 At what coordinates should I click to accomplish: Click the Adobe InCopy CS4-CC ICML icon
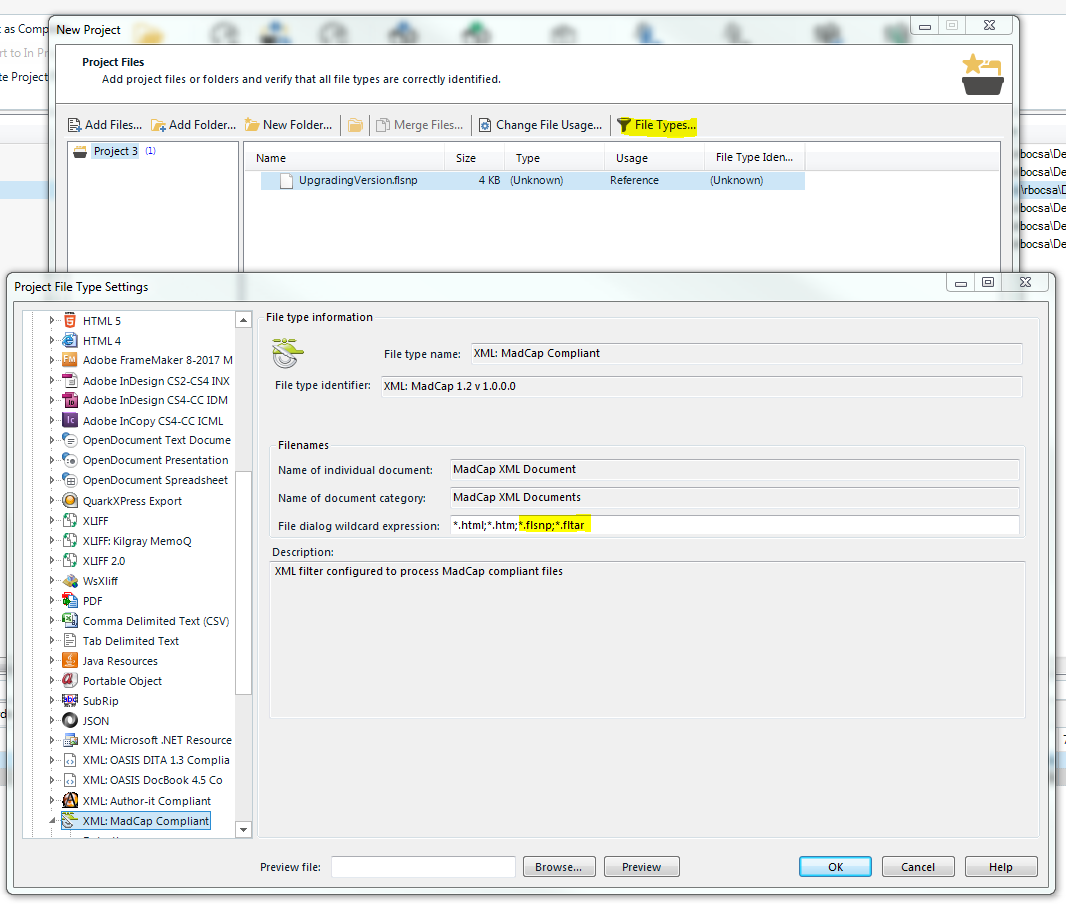(x=70, y=420)
